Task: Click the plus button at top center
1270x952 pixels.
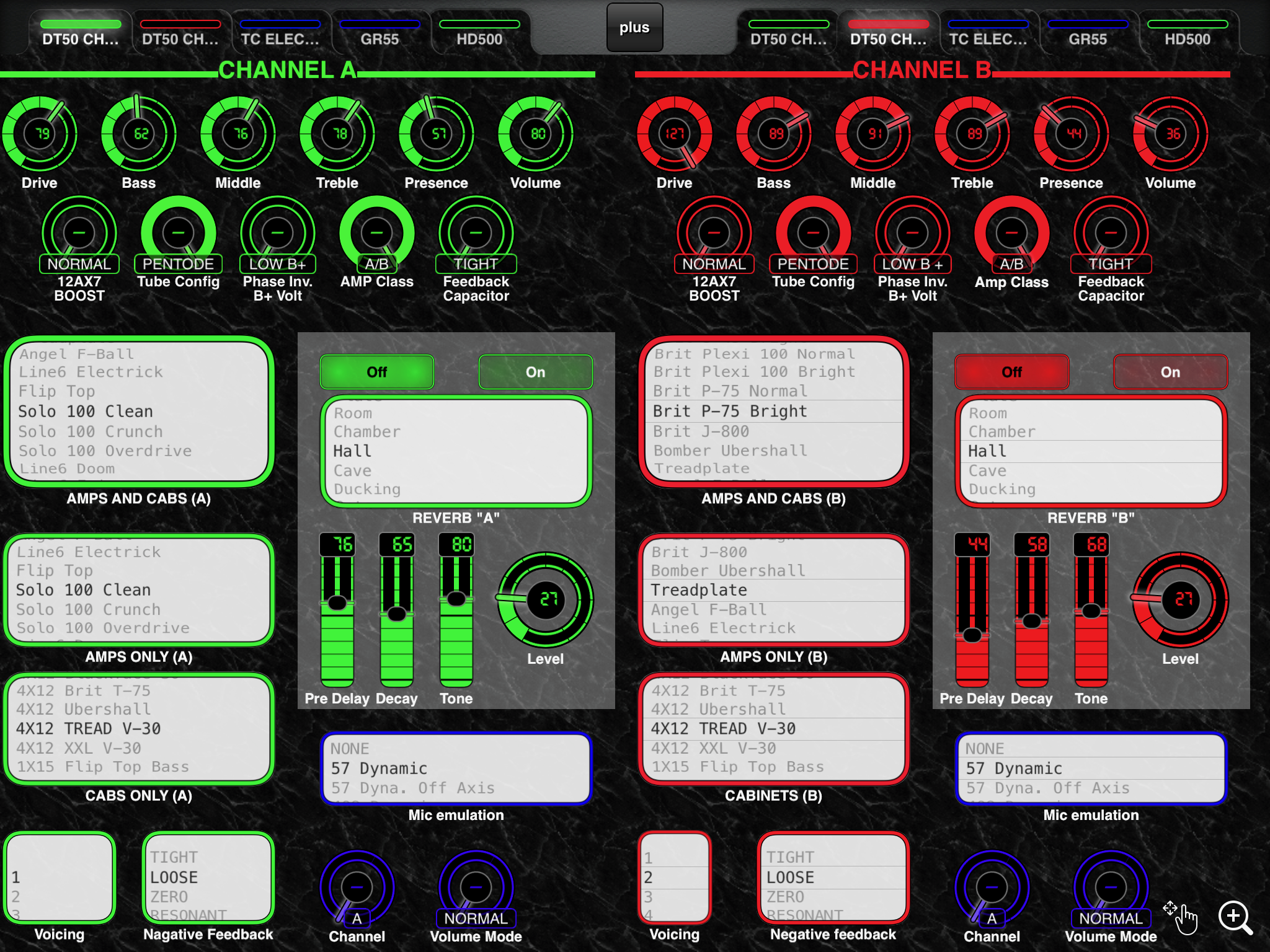Action: tap(634, 27)
